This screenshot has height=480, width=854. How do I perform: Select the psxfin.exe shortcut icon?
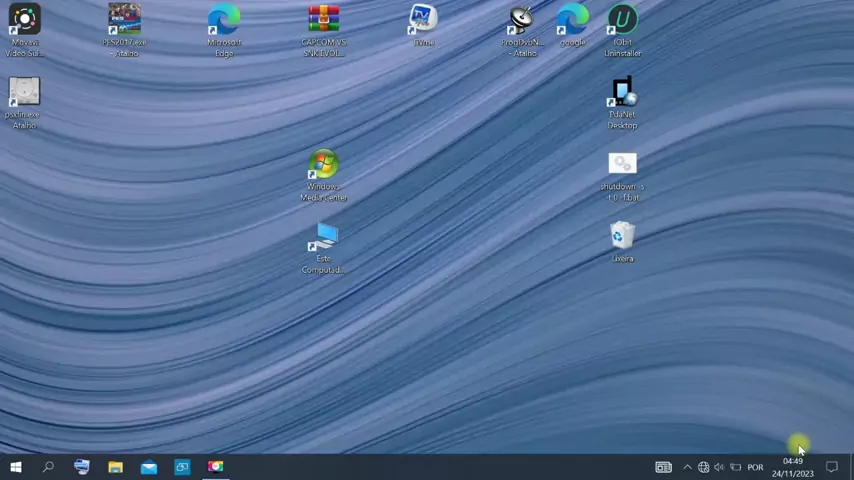tap(24, 93)
